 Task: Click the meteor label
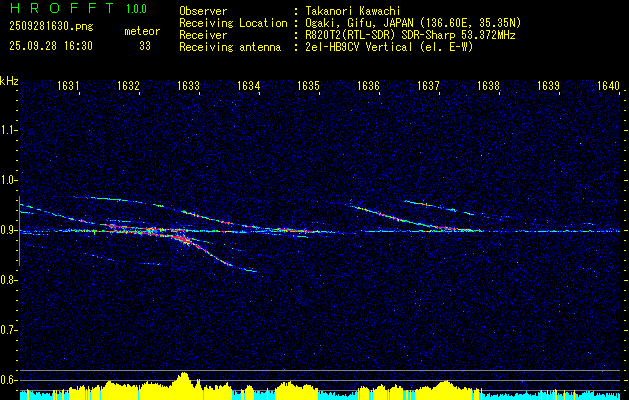click(142, 31)
